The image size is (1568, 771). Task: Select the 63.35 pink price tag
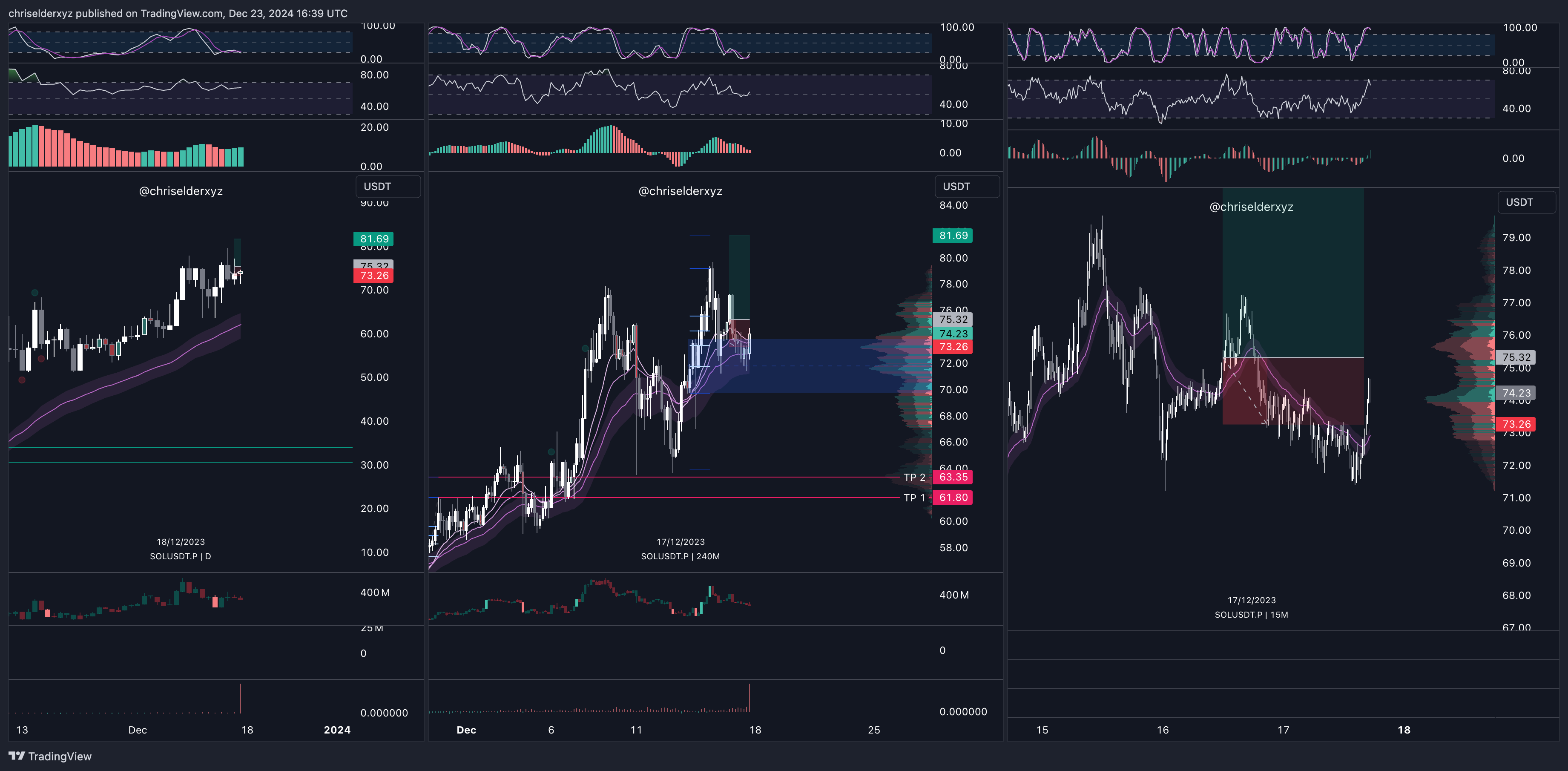[x=953, y=478]
